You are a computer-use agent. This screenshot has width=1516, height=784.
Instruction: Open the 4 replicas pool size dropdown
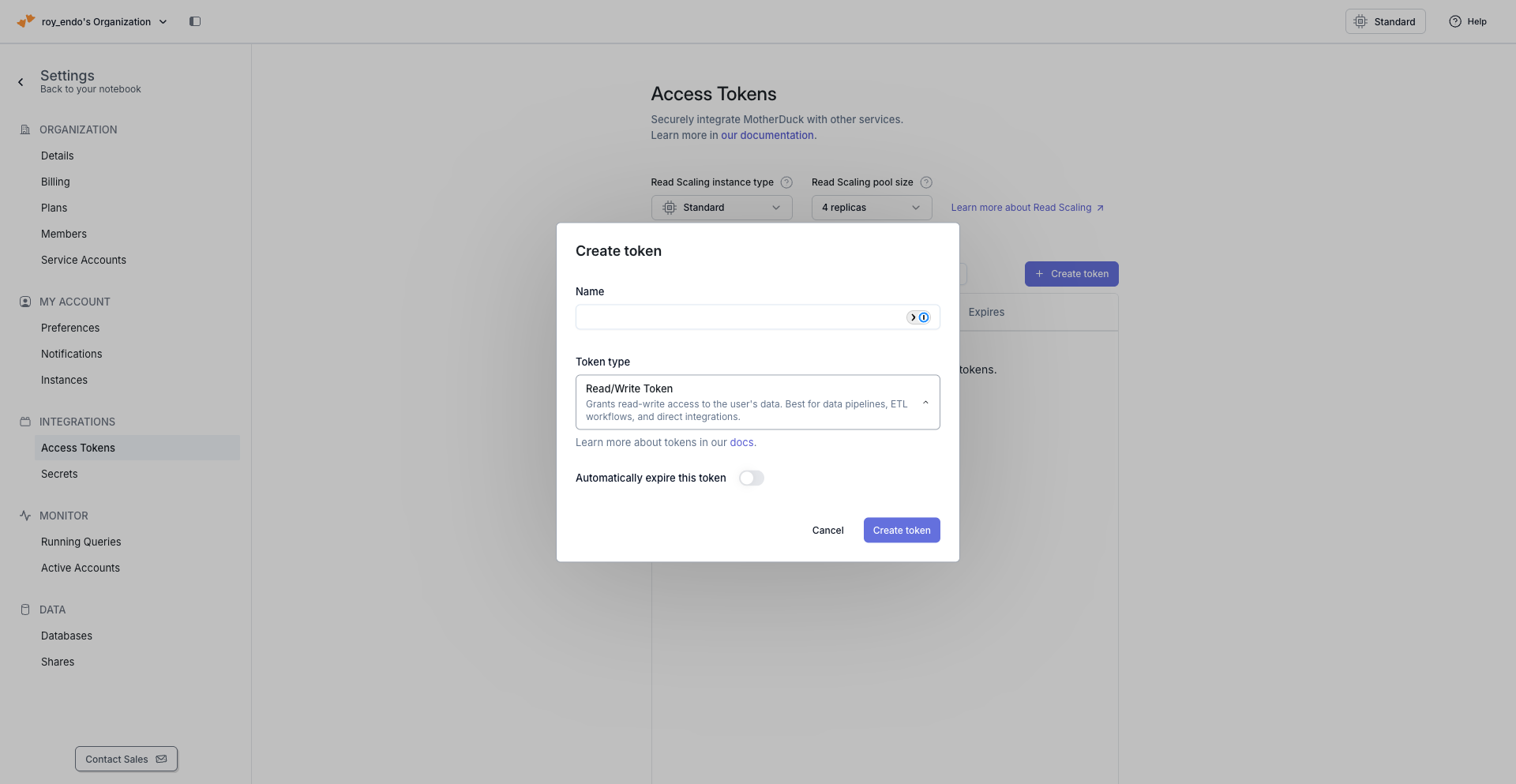point(871,207)
